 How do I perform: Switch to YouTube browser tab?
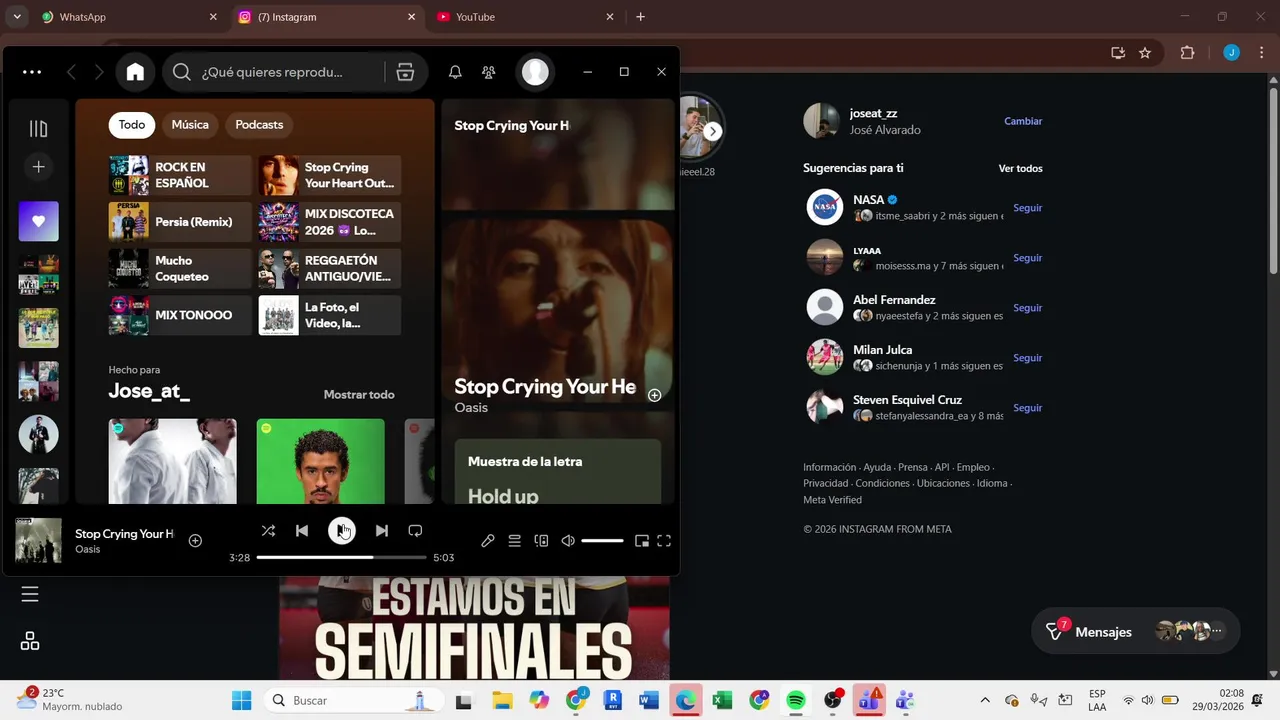pos(525,17)
